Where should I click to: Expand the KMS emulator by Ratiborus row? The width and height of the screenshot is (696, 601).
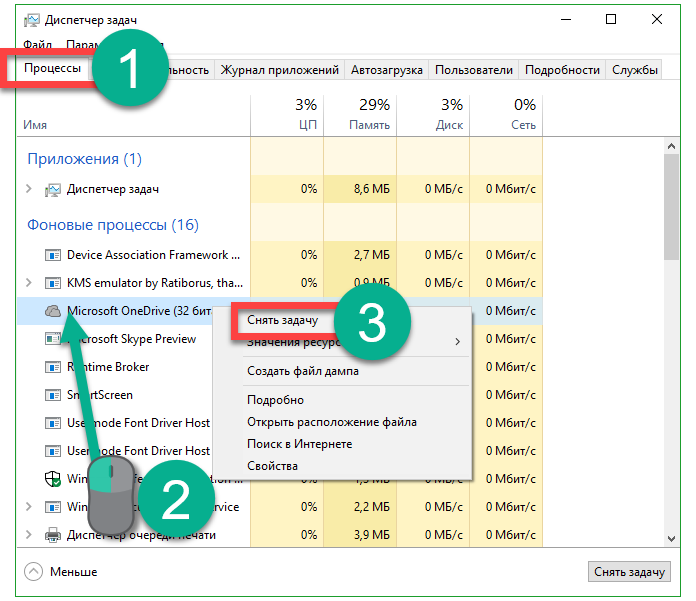pyautogui.click(x=29, y=283)
